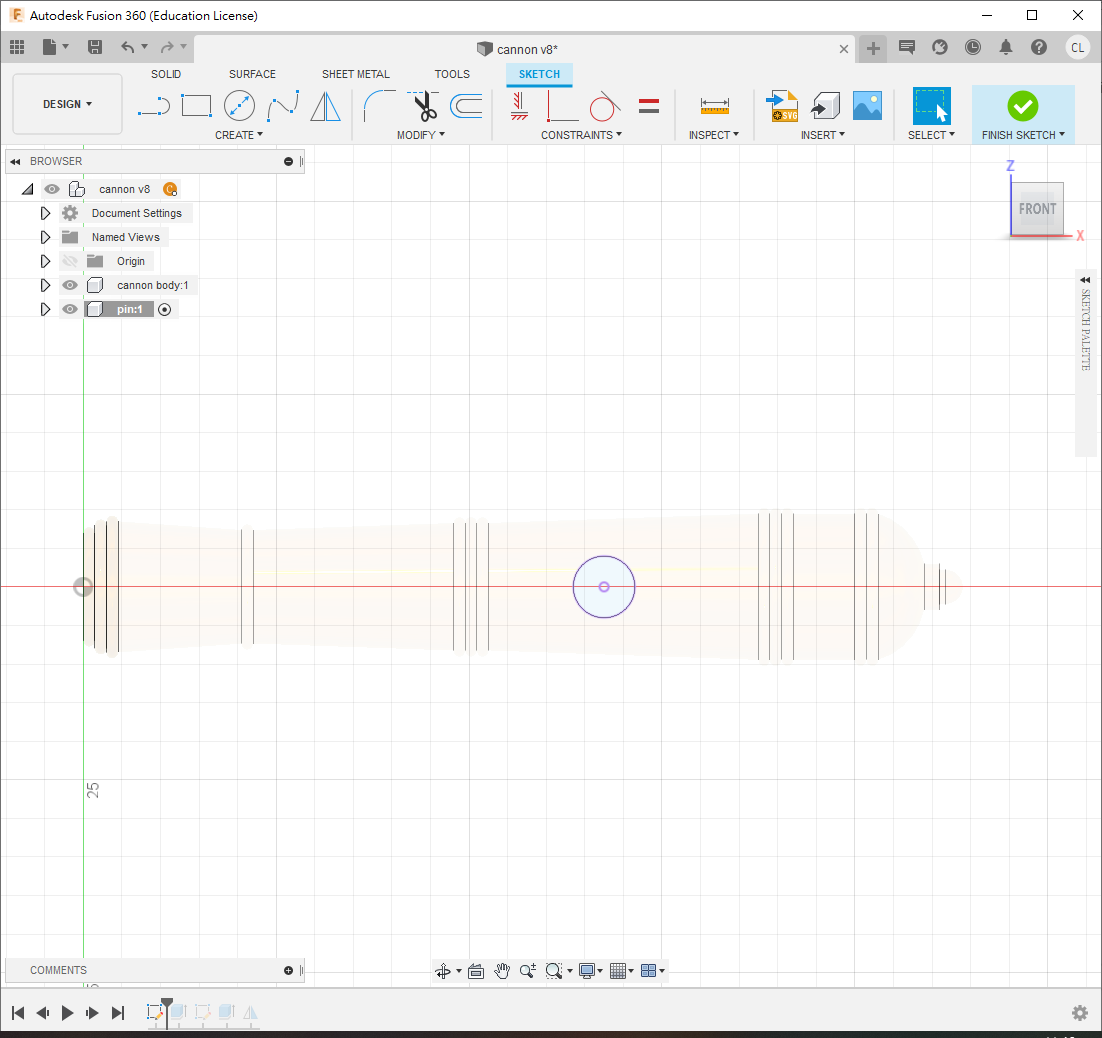Activate the Fit Point Spline tool
Viewport: 1102px width, 1038px height.
pyautogui.click(x=283, y=105)
